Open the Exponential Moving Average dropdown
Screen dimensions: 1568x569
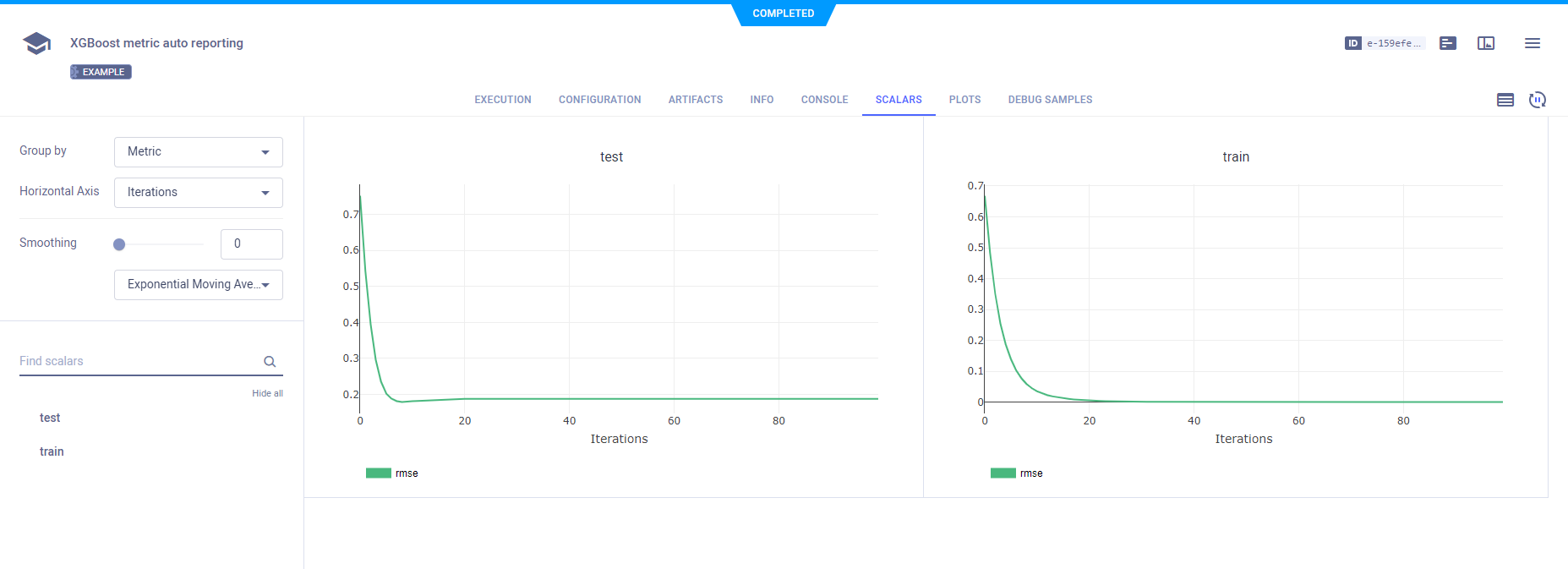[x=198, y=285]
